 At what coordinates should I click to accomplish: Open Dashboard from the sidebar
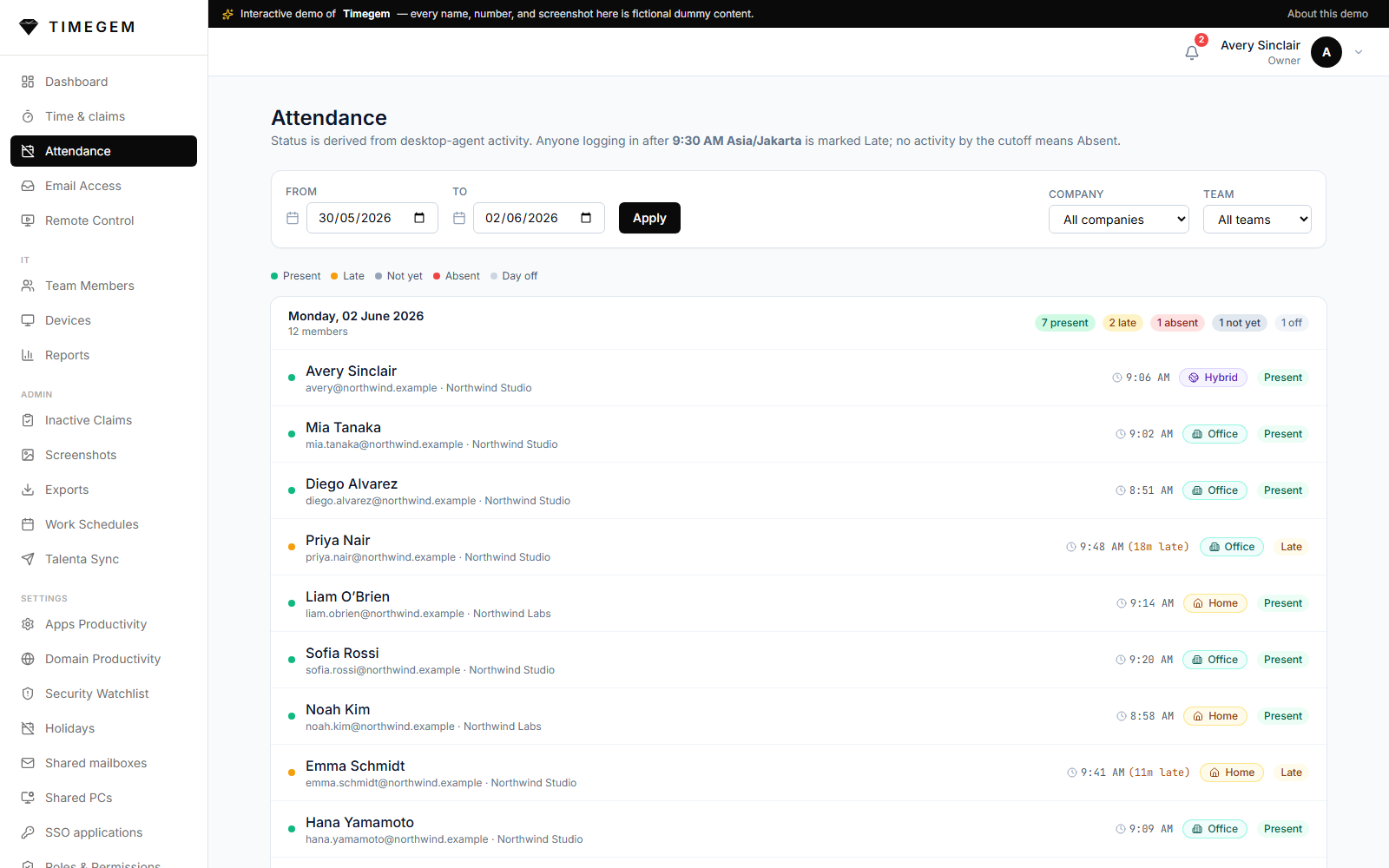[103, 82]
